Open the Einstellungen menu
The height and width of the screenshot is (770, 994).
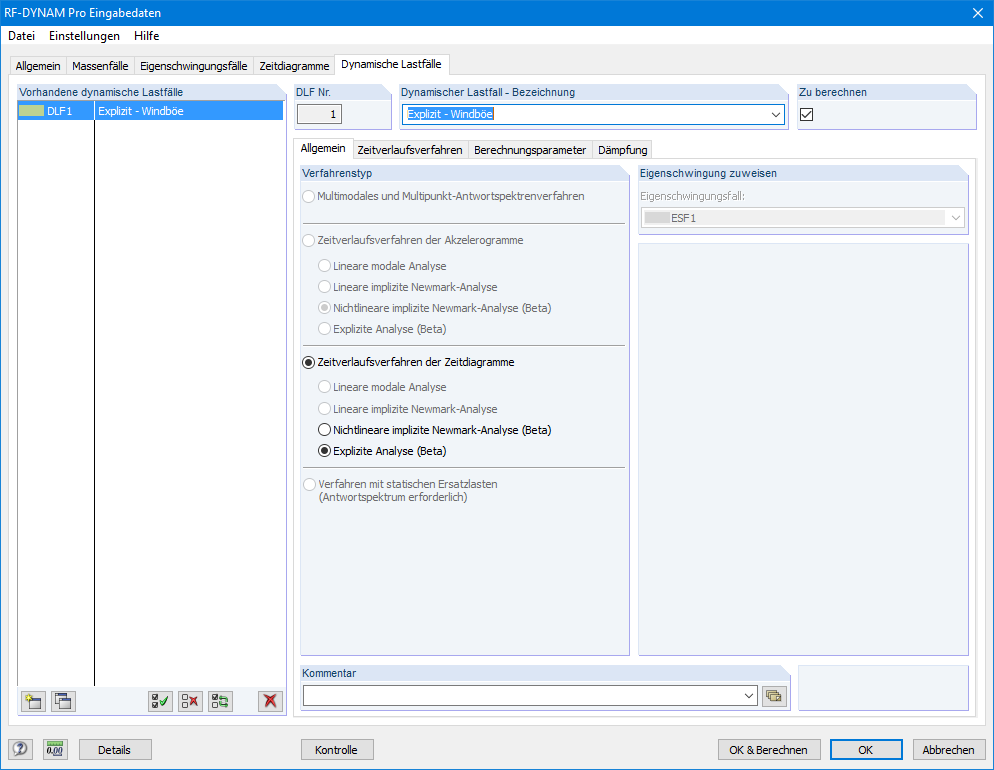tap(84, 36)
